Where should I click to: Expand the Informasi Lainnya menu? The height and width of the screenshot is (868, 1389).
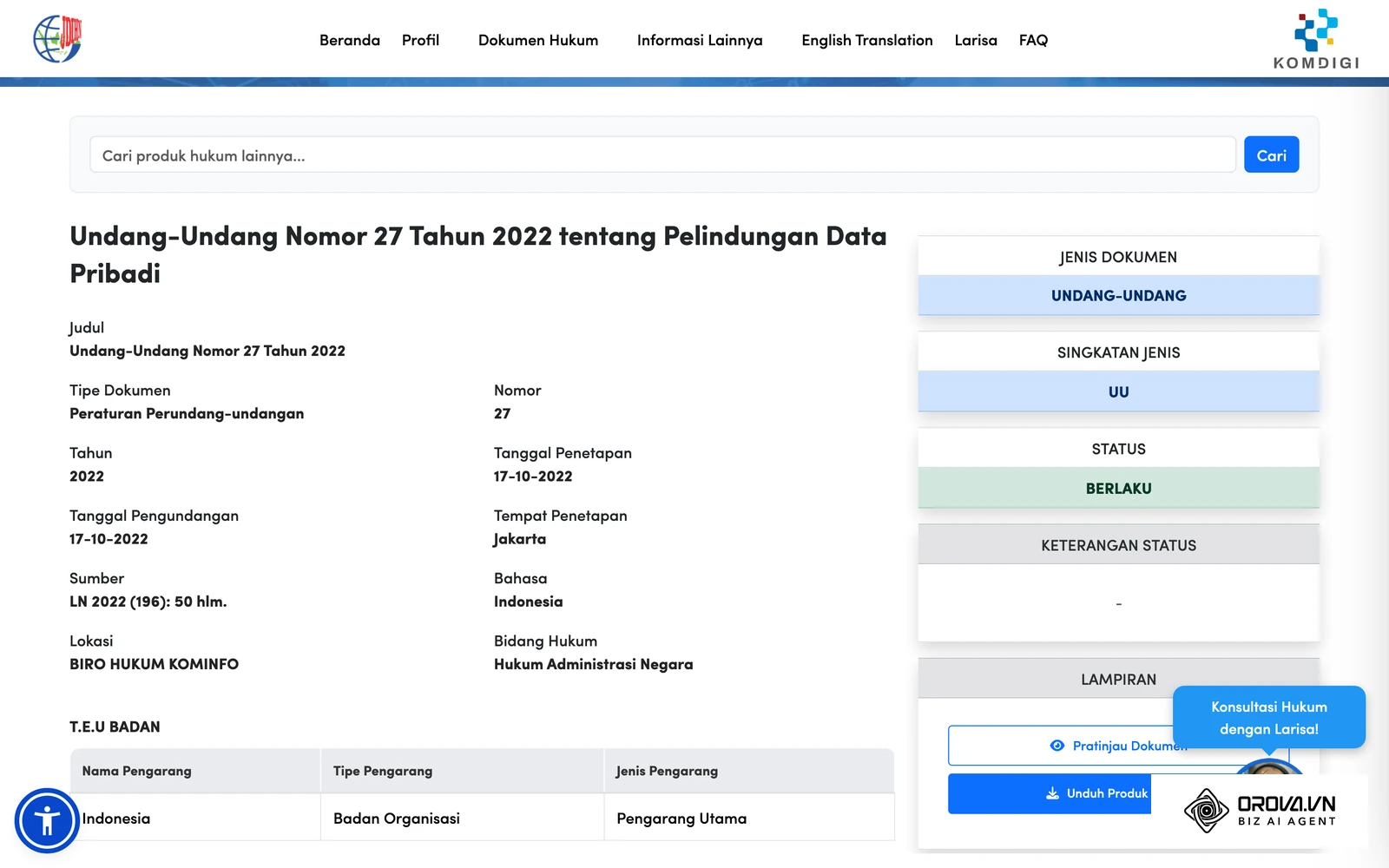click(x=700, y=40)
